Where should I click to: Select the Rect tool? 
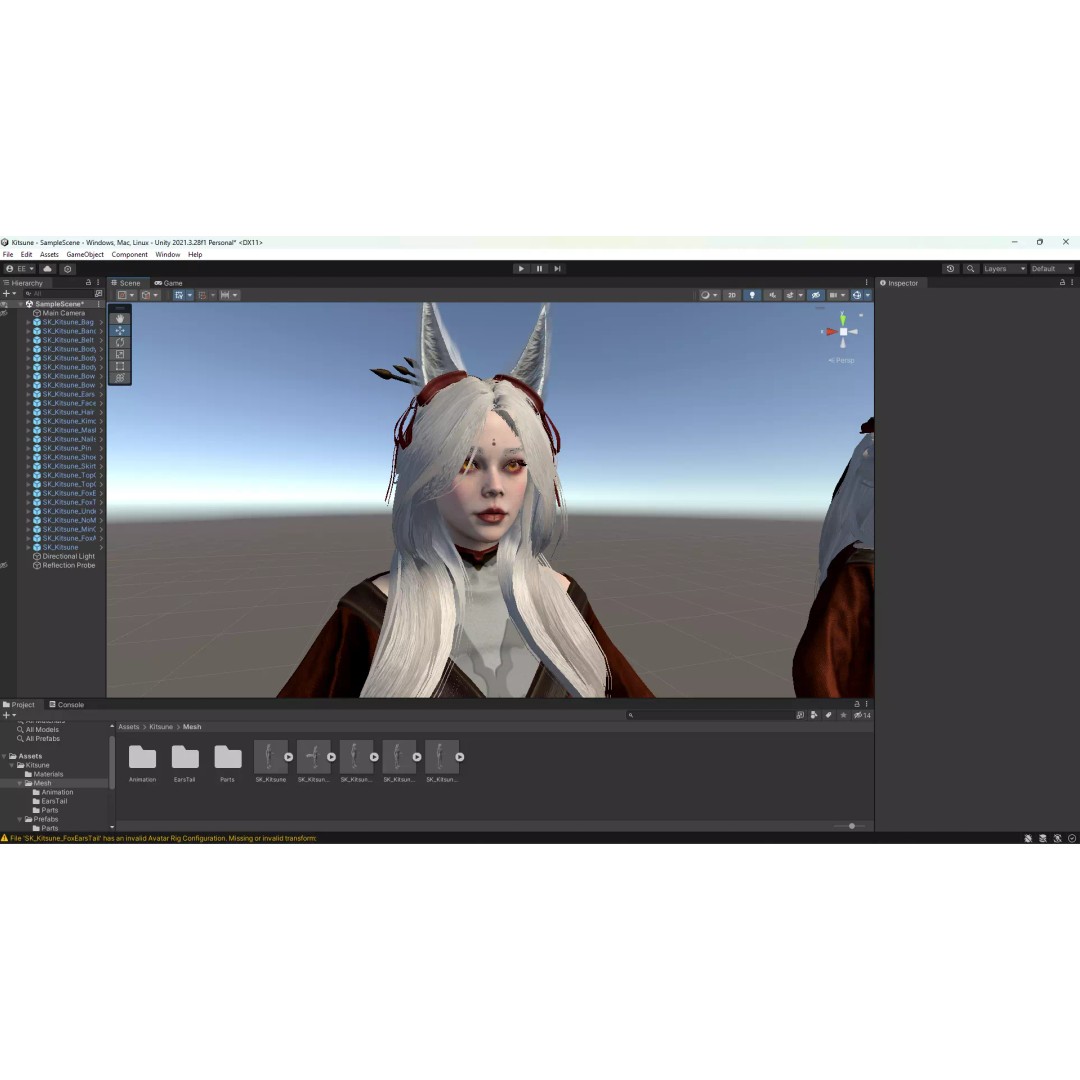(x=120, y=366)
